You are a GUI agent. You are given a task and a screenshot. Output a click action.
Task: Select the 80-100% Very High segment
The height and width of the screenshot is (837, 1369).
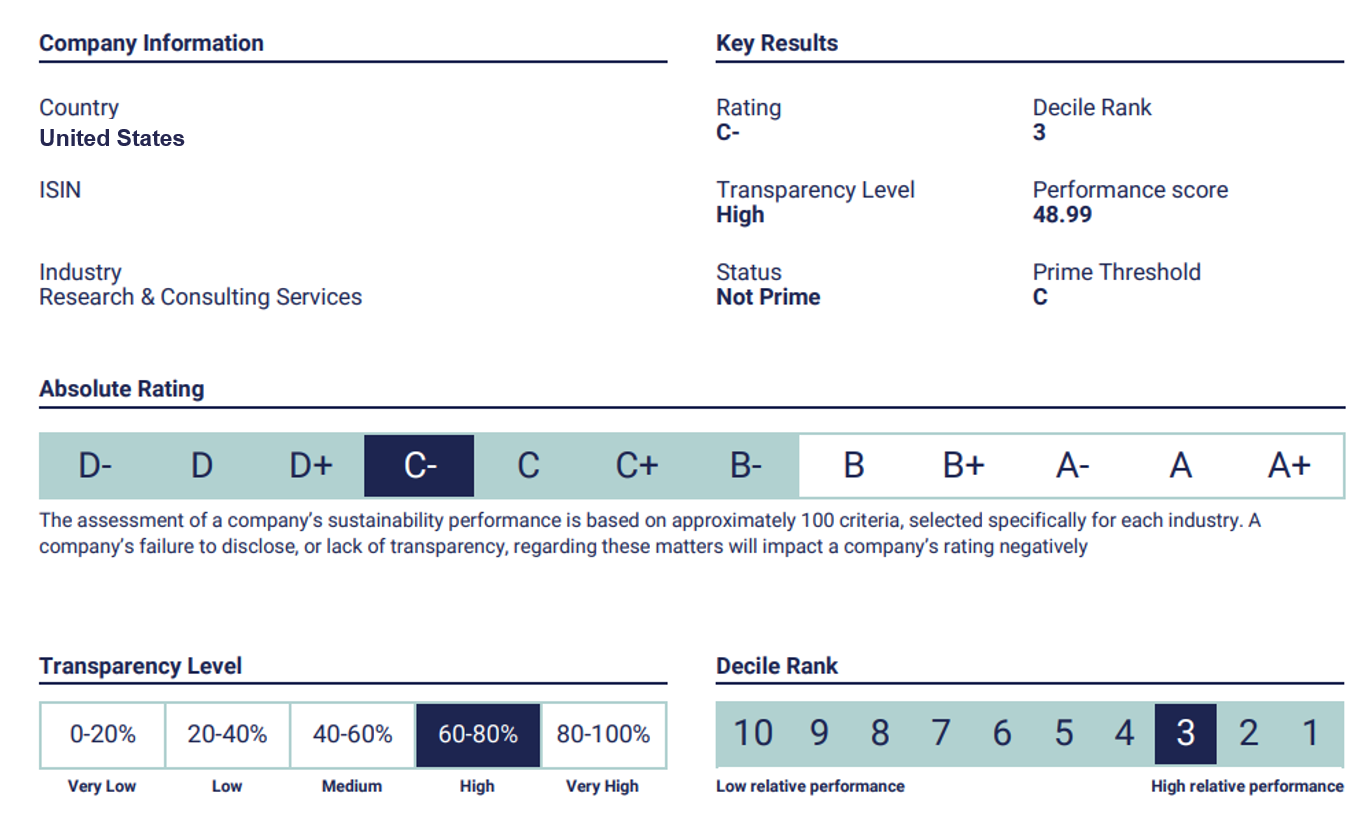click(603, 735)
